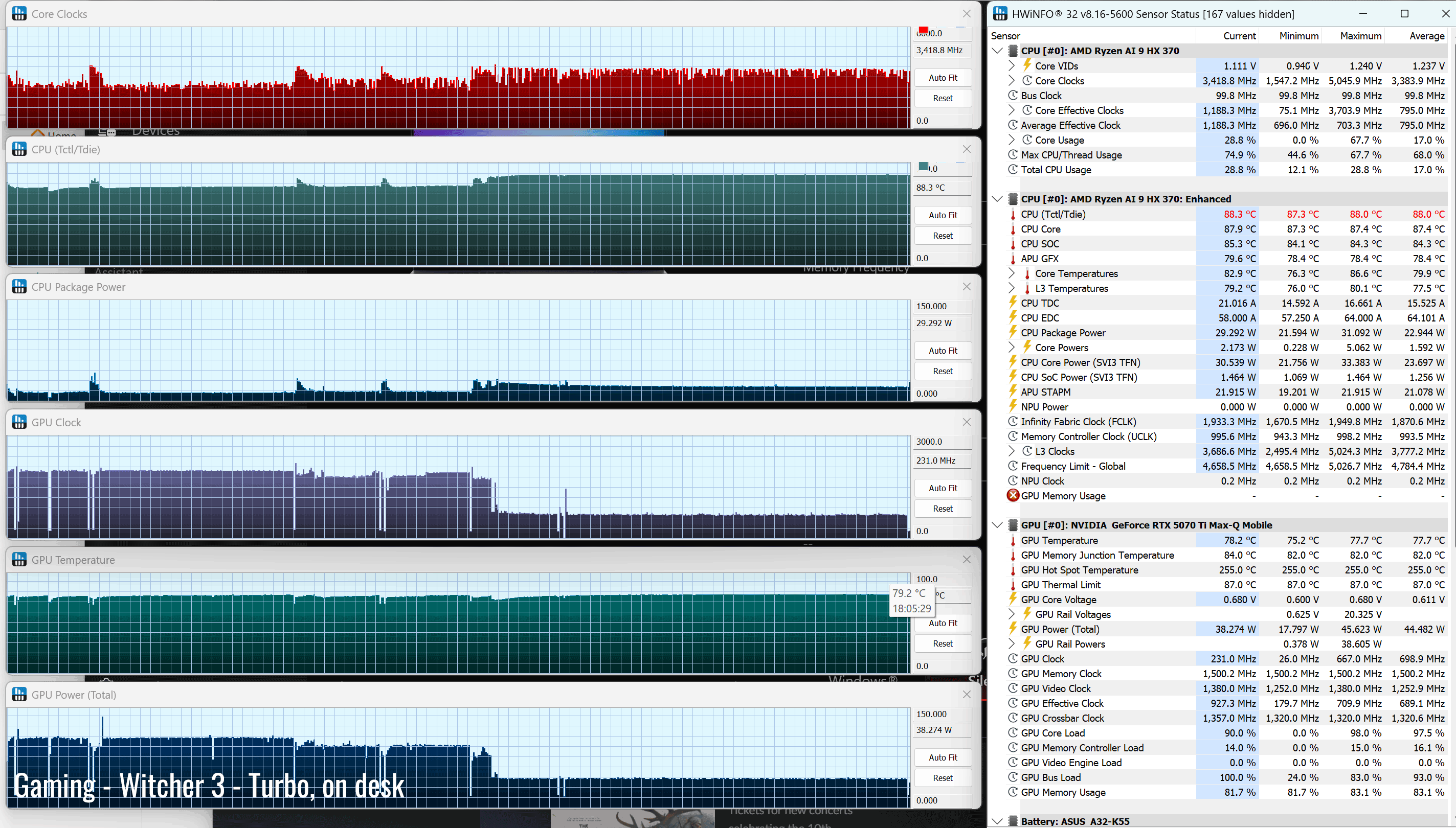Edit the 3000.0 max value in GPU Clock graph
Image resolution: width=1456 pixels, height=828 pixels.
(942, 441)
